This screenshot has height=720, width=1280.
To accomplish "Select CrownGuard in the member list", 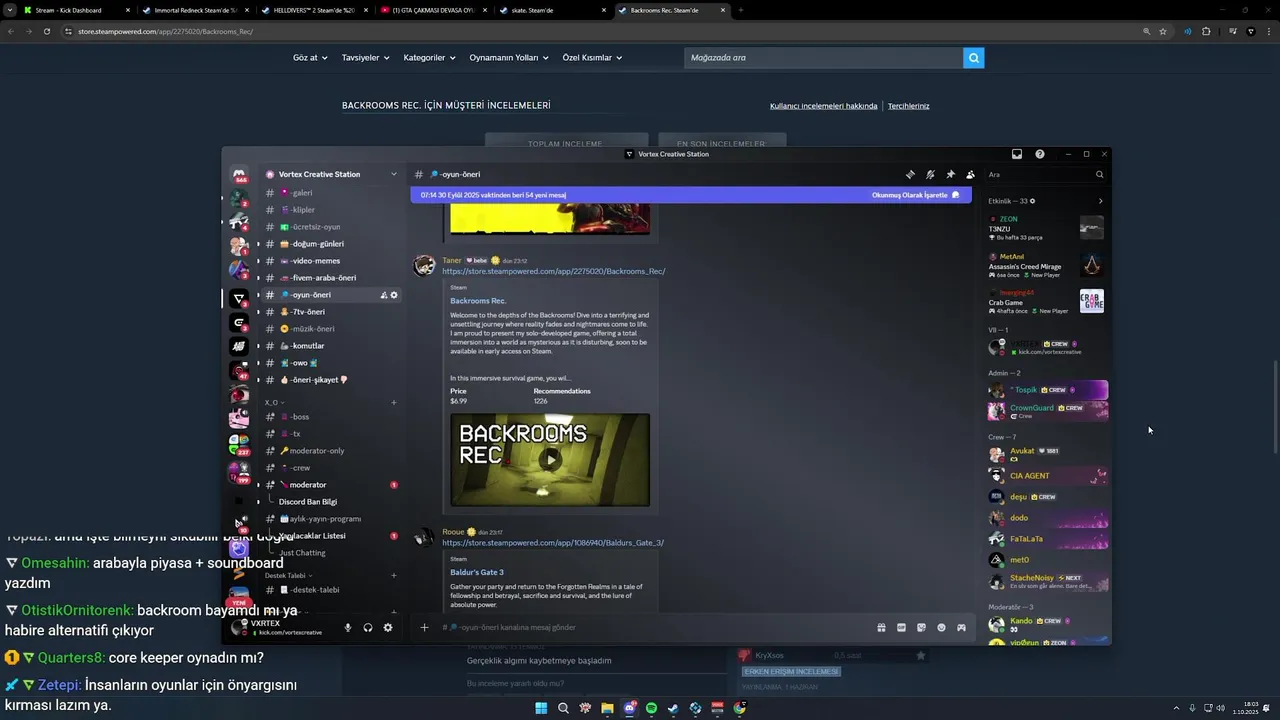I will (x=1047, y=410).
